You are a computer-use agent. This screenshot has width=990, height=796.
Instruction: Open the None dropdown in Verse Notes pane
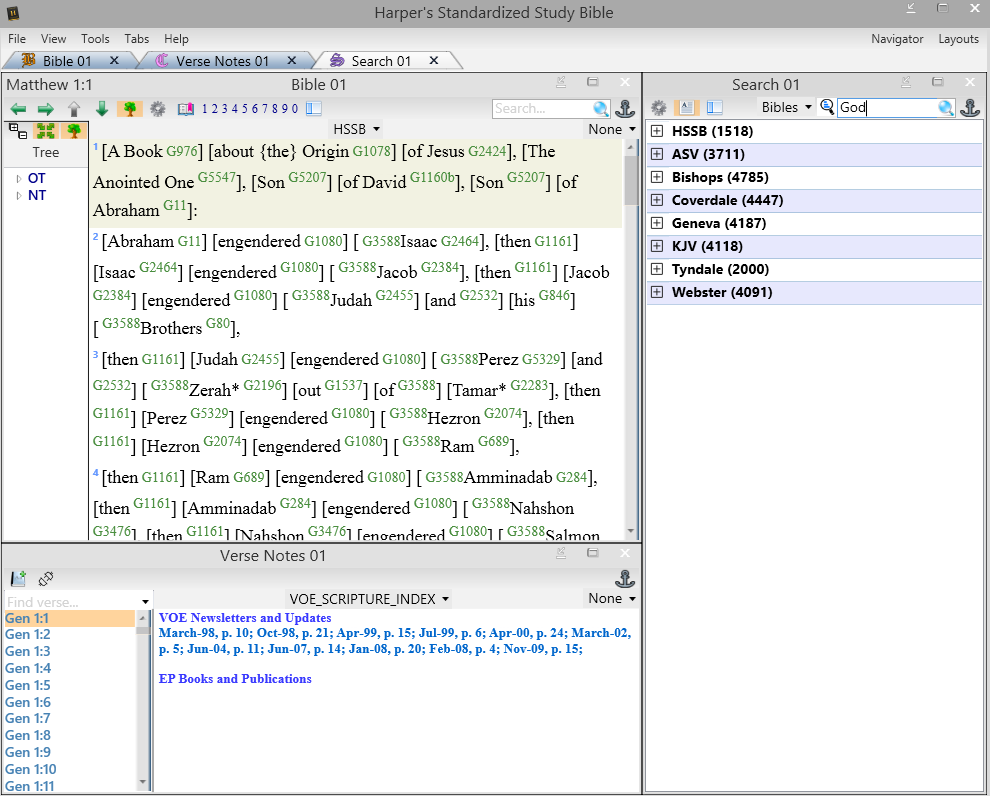pyautogui.click(x=612, y=598)
